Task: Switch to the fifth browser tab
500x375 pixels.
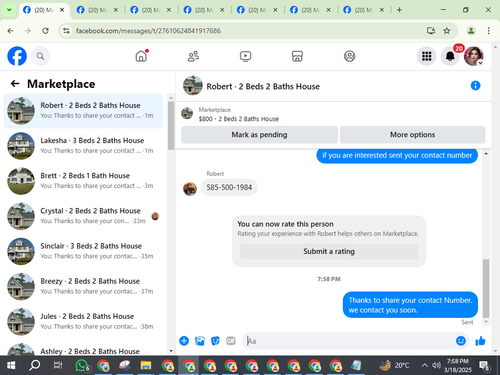Action: coord(257,10)
